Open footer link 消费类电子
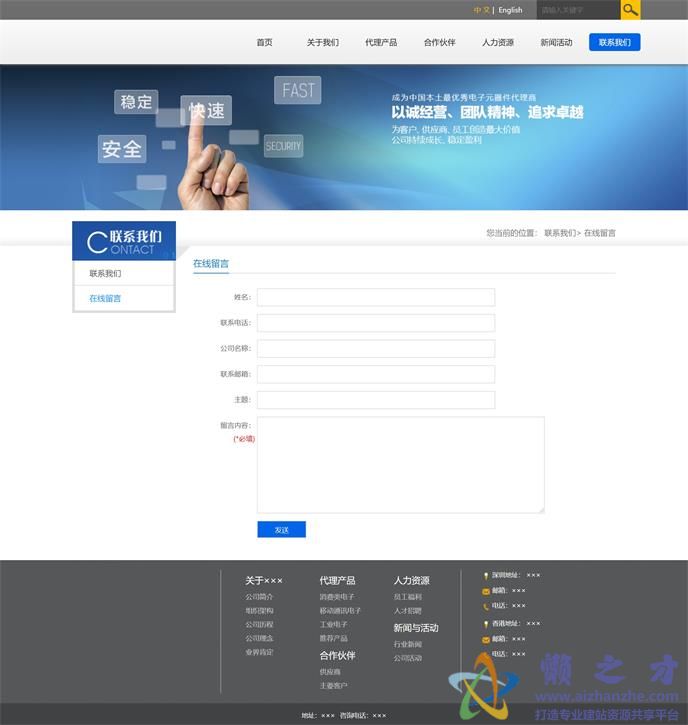This screenshot has width=688, height=725. coord(337,597)
